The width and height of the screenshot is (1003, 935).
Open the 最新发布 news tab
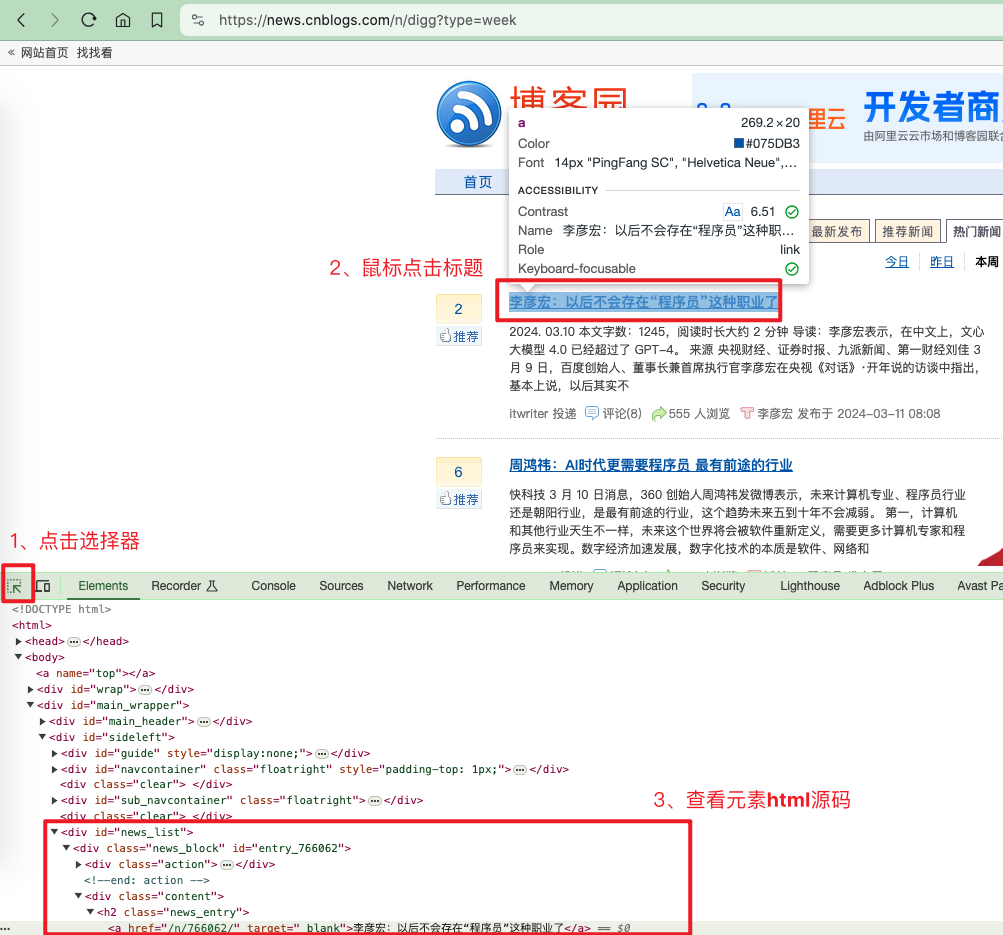[837, 232]
